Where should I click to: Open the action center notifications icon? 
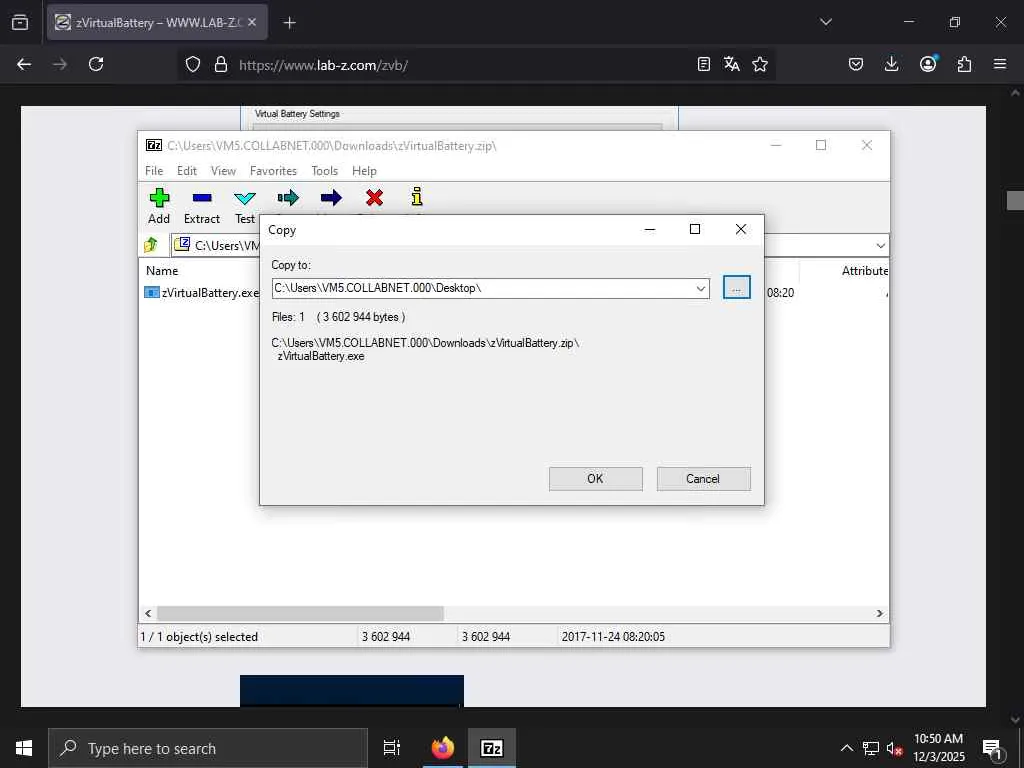(x=992, y=748)
